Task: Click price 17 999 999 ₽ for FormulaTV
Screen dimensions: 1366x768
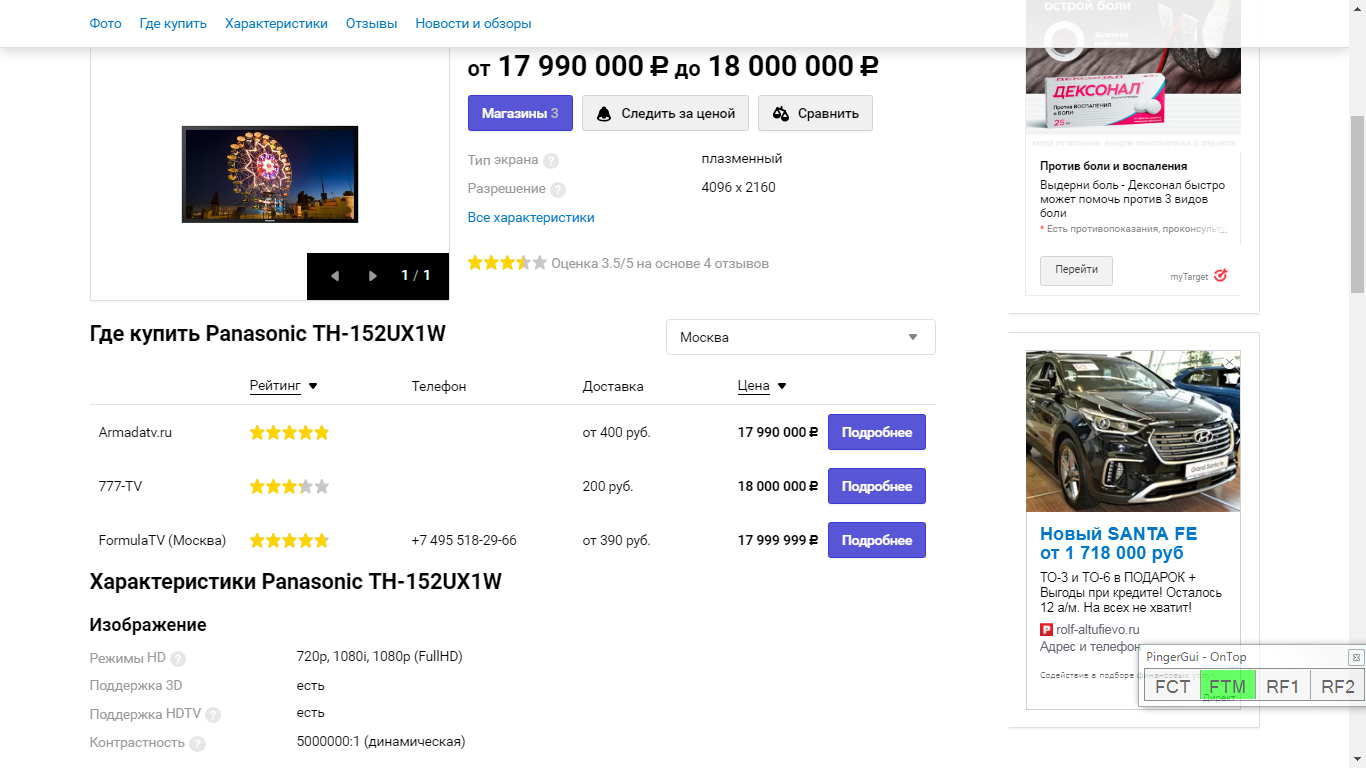Action: pos(778,540)
